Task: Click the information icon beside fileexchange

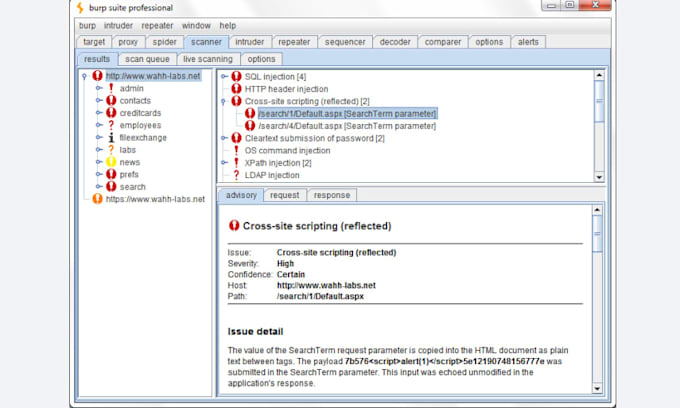Action: tap(111, 137)
